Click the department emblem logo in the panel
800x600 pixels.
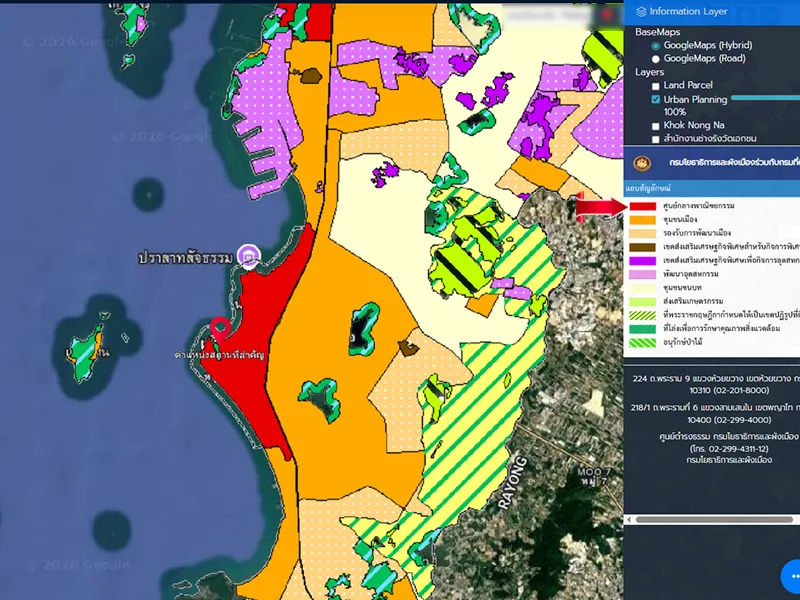(x=641, y=162)
